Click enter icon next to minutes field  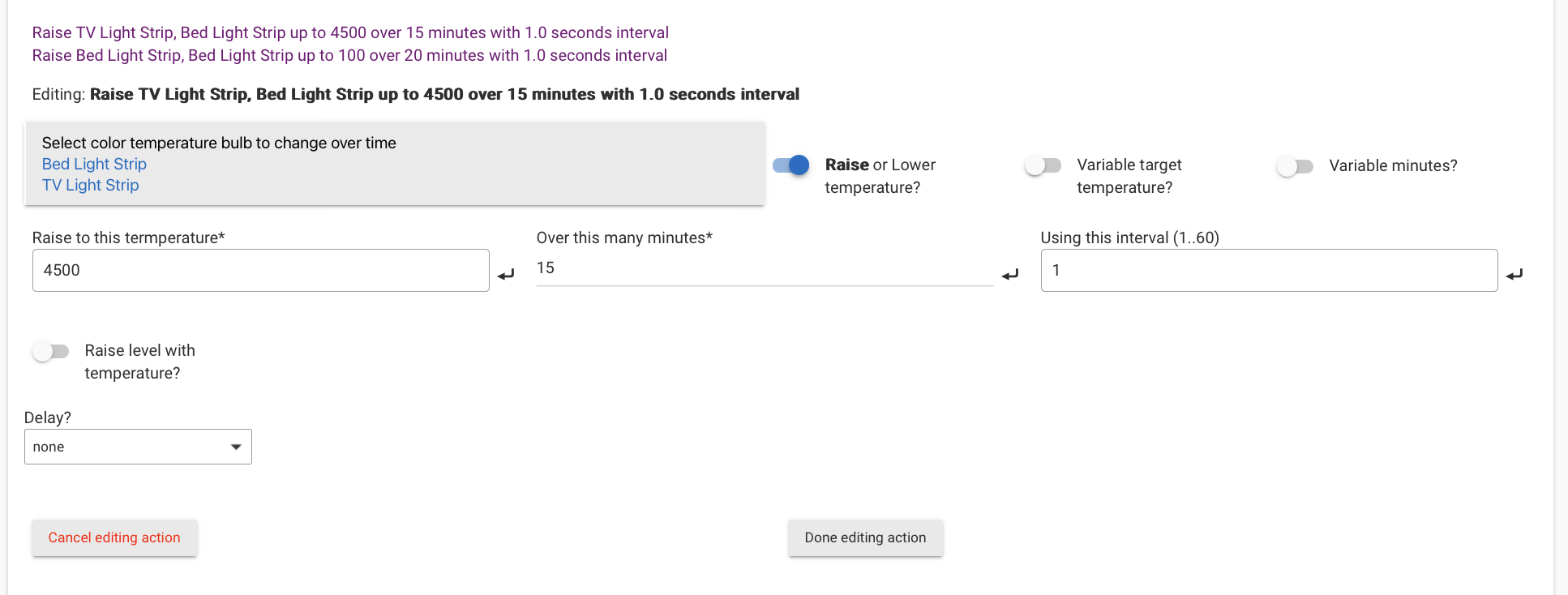pos(1010,275)
